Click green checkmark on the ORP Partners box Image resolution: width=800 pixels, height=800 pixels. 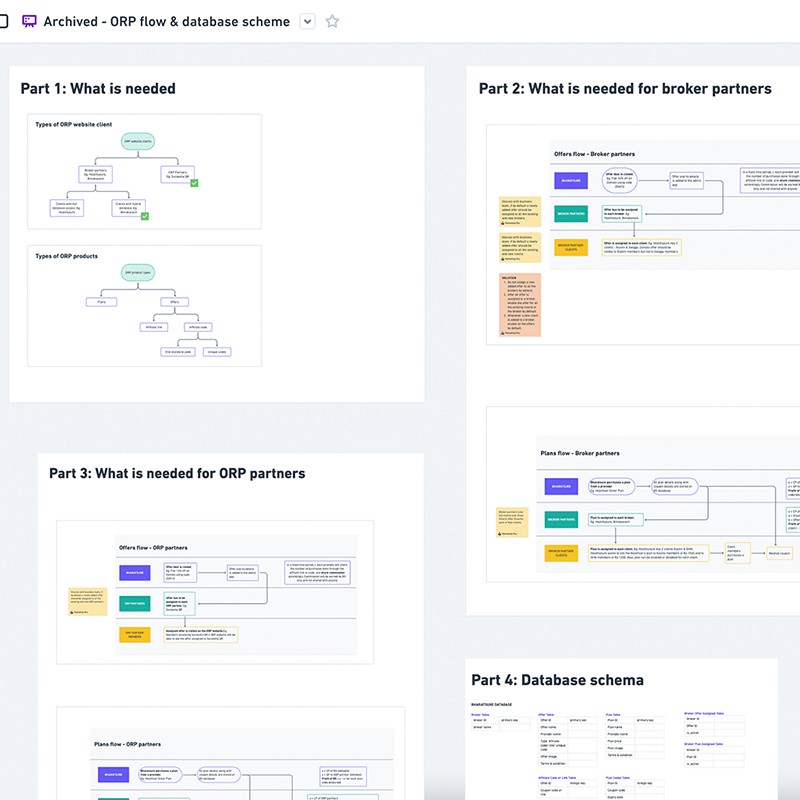pos(194,183)
